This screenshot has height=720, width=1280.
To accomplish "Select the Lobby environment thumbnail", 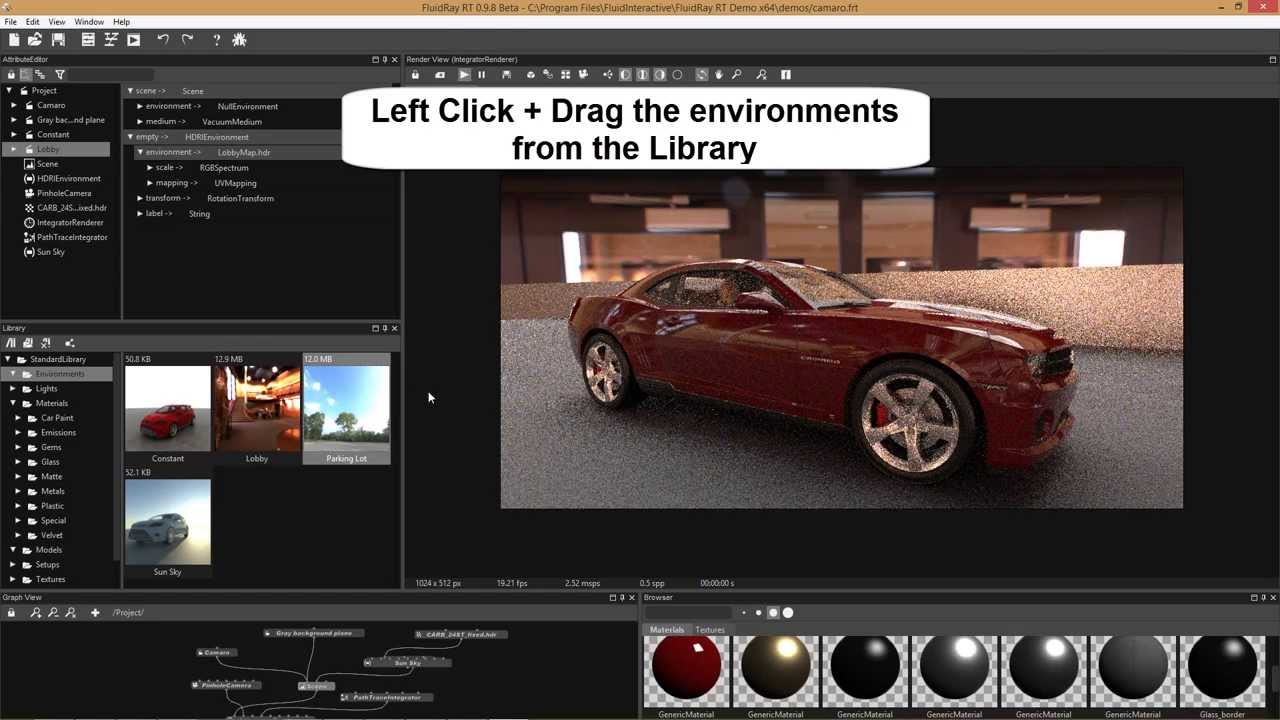I will coord(257,408).
